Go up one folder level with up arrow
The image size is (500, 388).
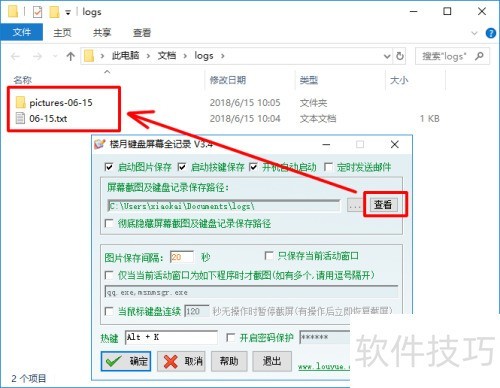(x=70, y=56)
